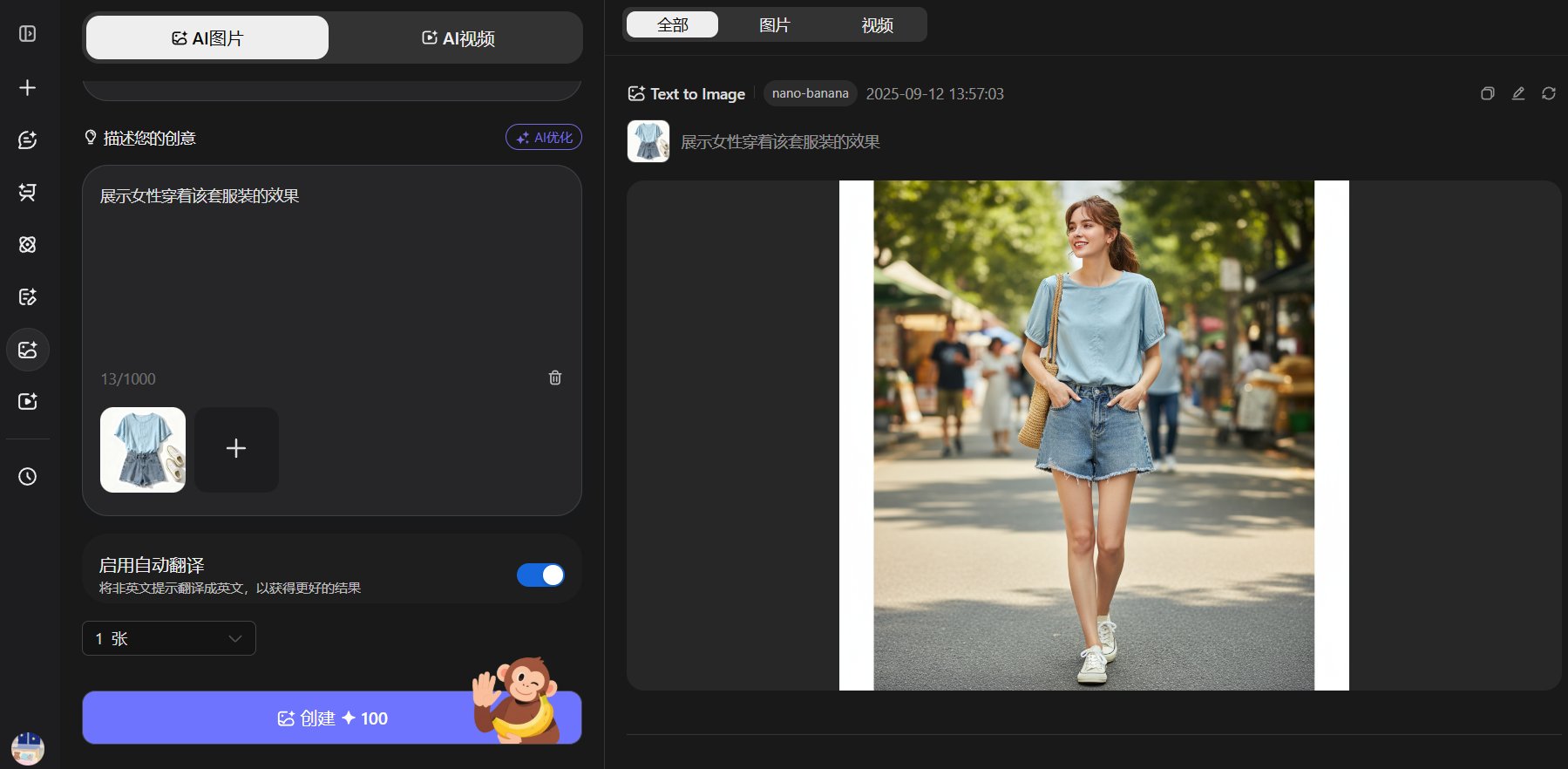This screenshot has height=769, width=1568.
Task: Open the chat bubble tool in sidebar
Action: click(x=27, y=140)
